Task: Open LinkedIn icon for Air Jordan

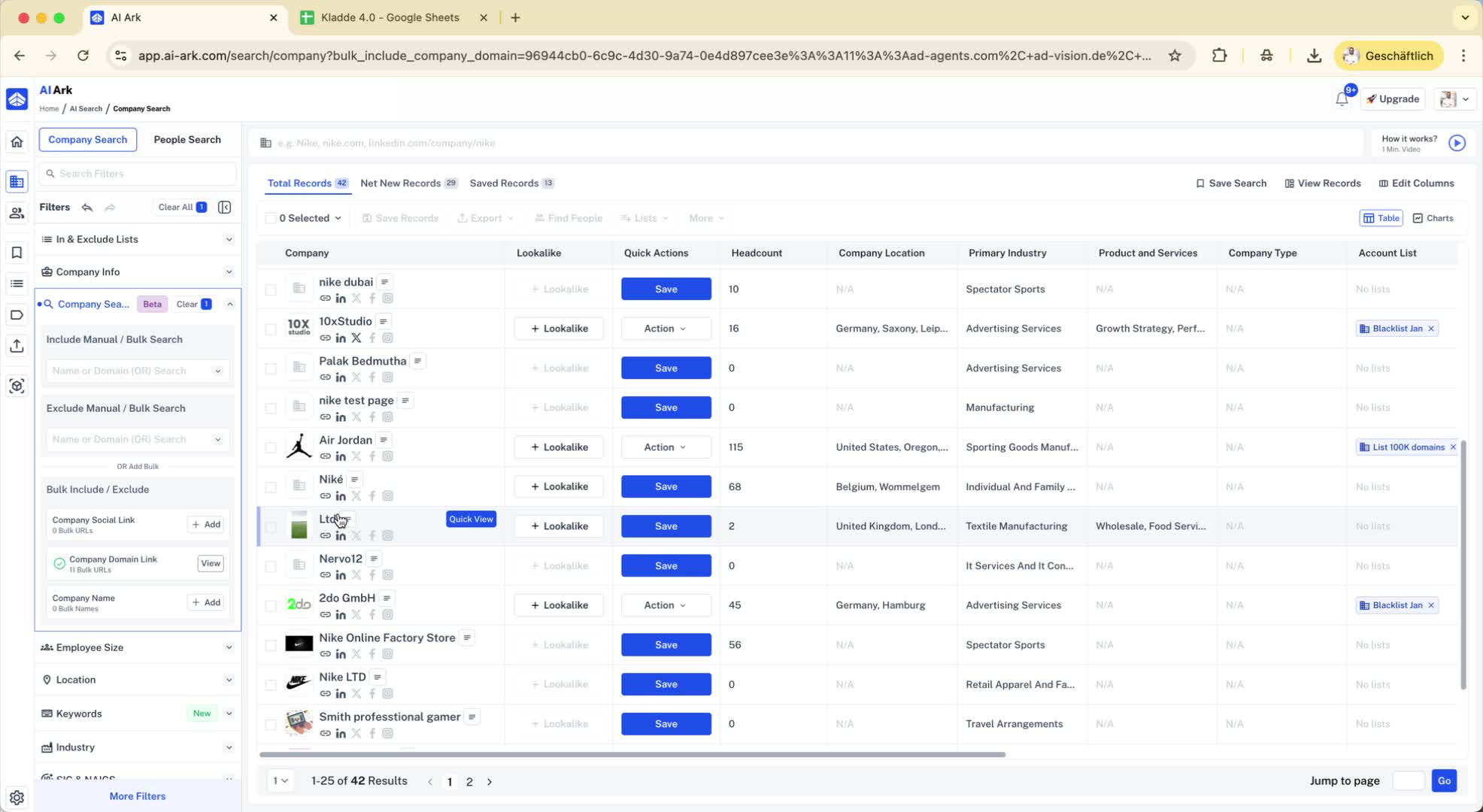Action: 341,456
